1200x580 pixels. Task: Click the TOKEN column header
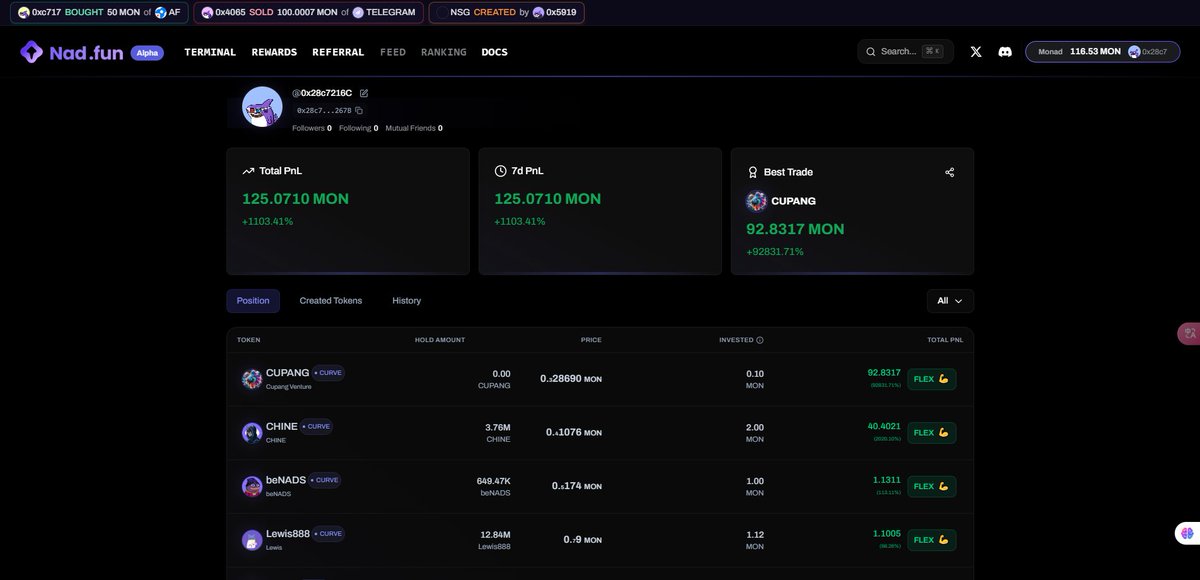tap(248, 340)
